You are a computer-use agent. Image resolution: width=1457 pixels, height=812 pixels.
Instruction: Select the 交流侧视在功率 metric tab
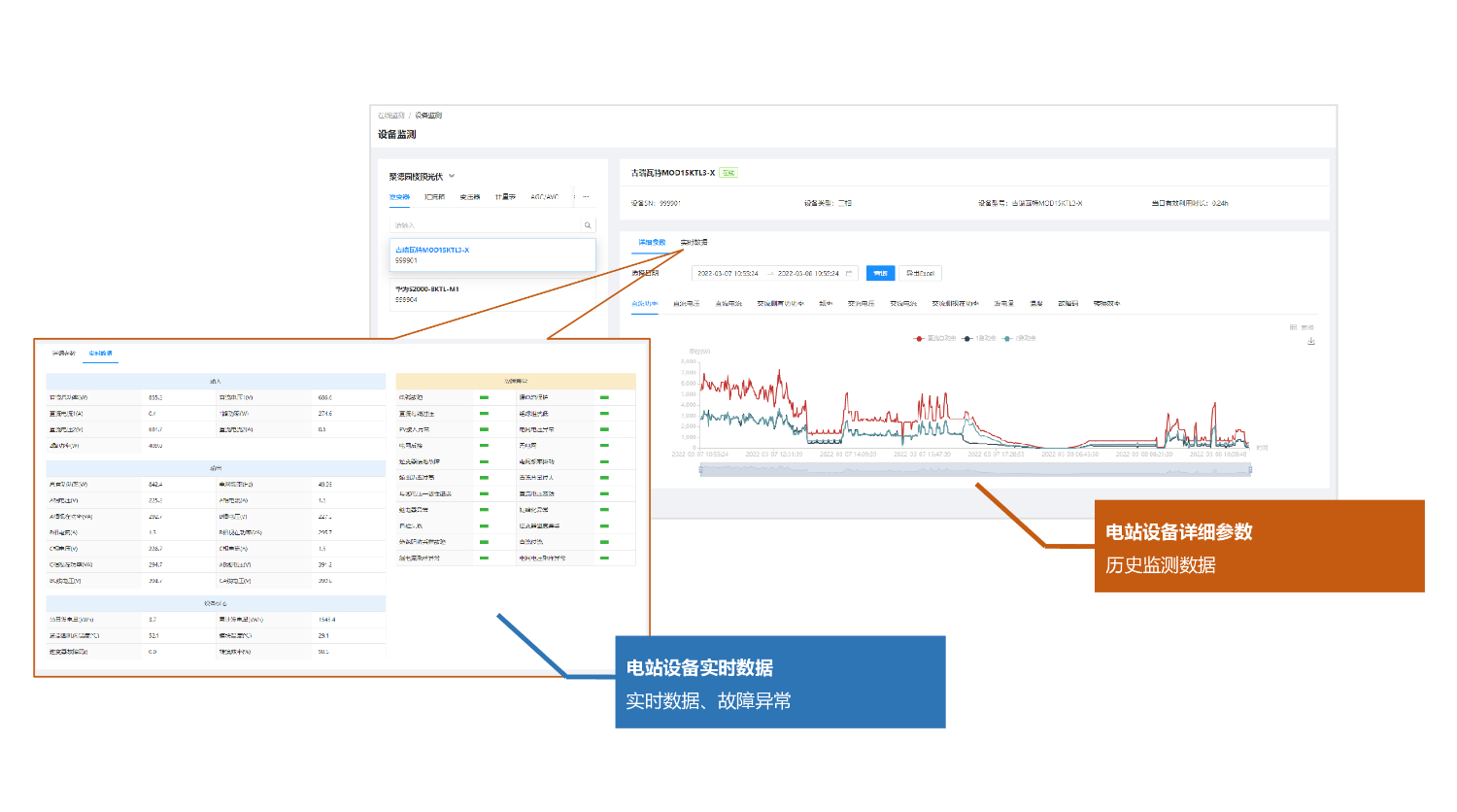[x=956, y=304]
